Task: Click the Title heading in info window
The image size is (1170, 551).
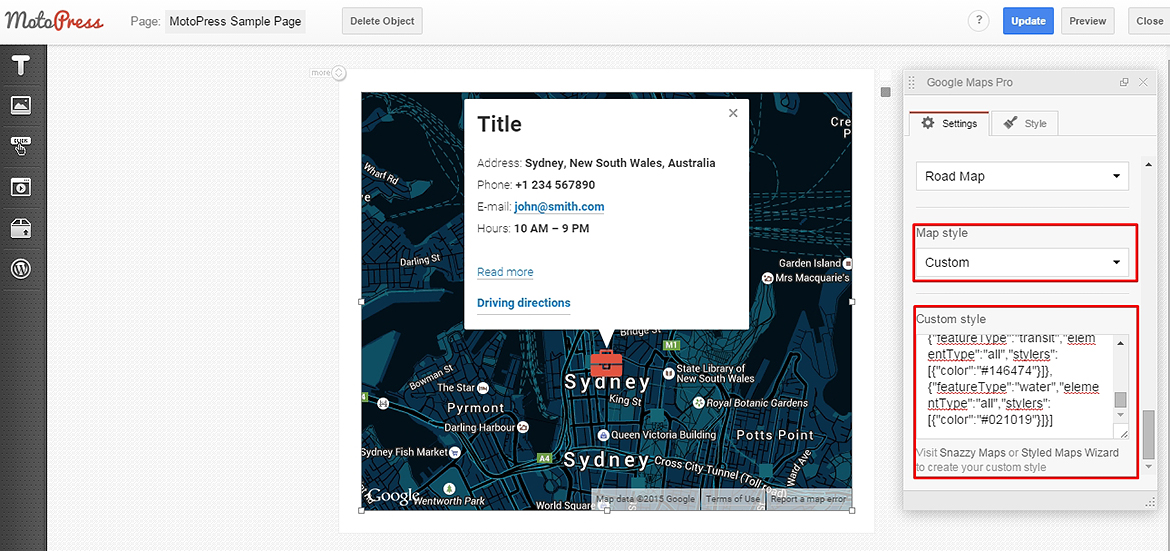Action: tap(499, 124)
